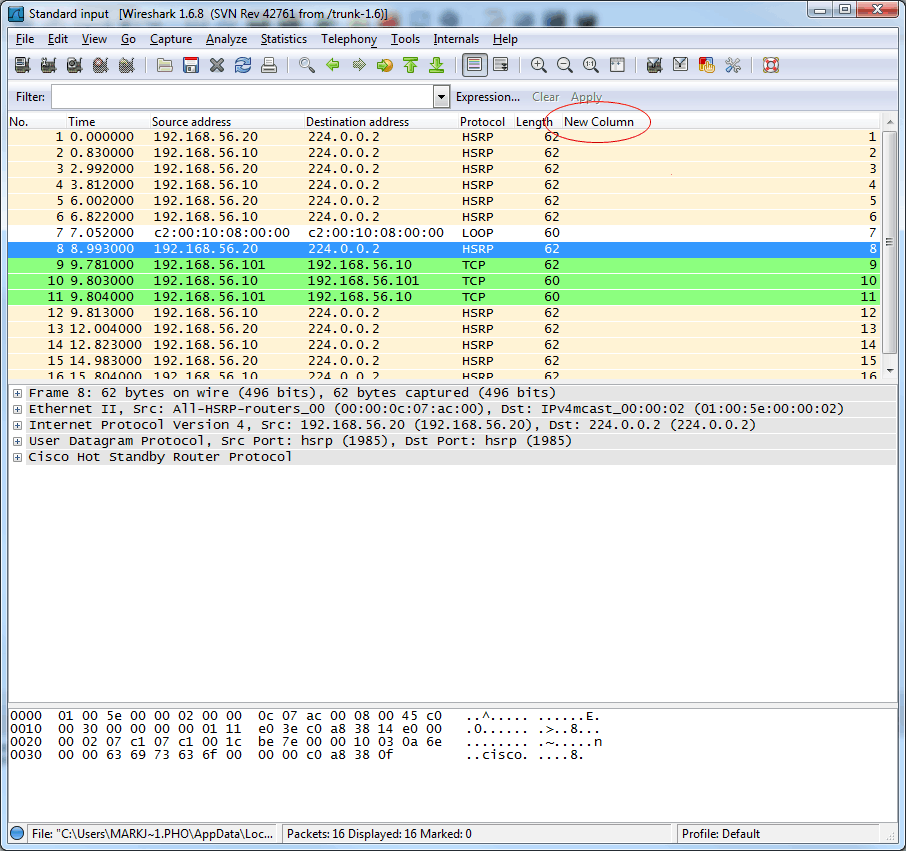The image size is (906, 851).
Task: Jump to the last packet
Action: point(437,65)
